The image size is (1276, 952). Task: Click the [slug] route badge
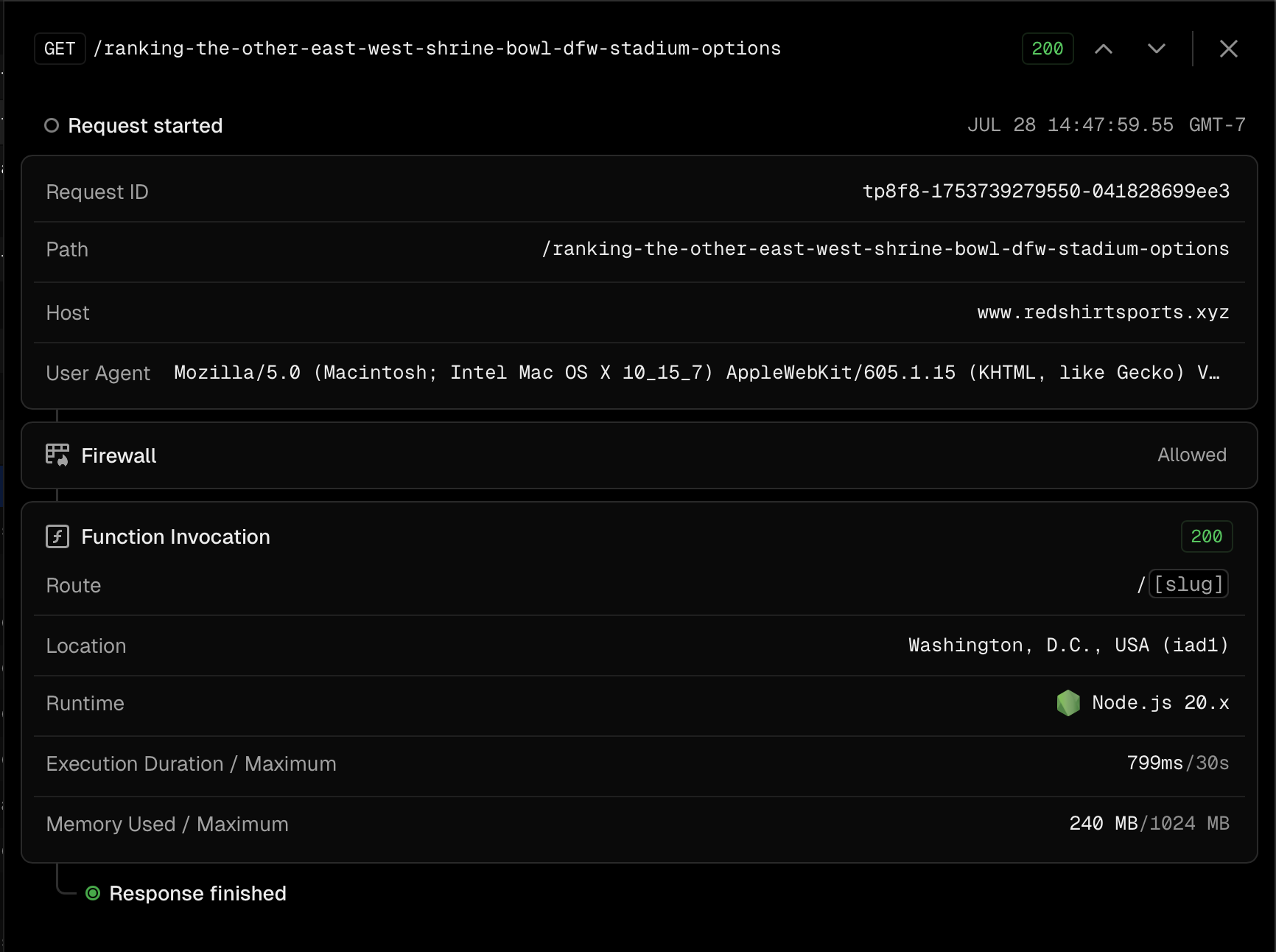(1188, 584)
